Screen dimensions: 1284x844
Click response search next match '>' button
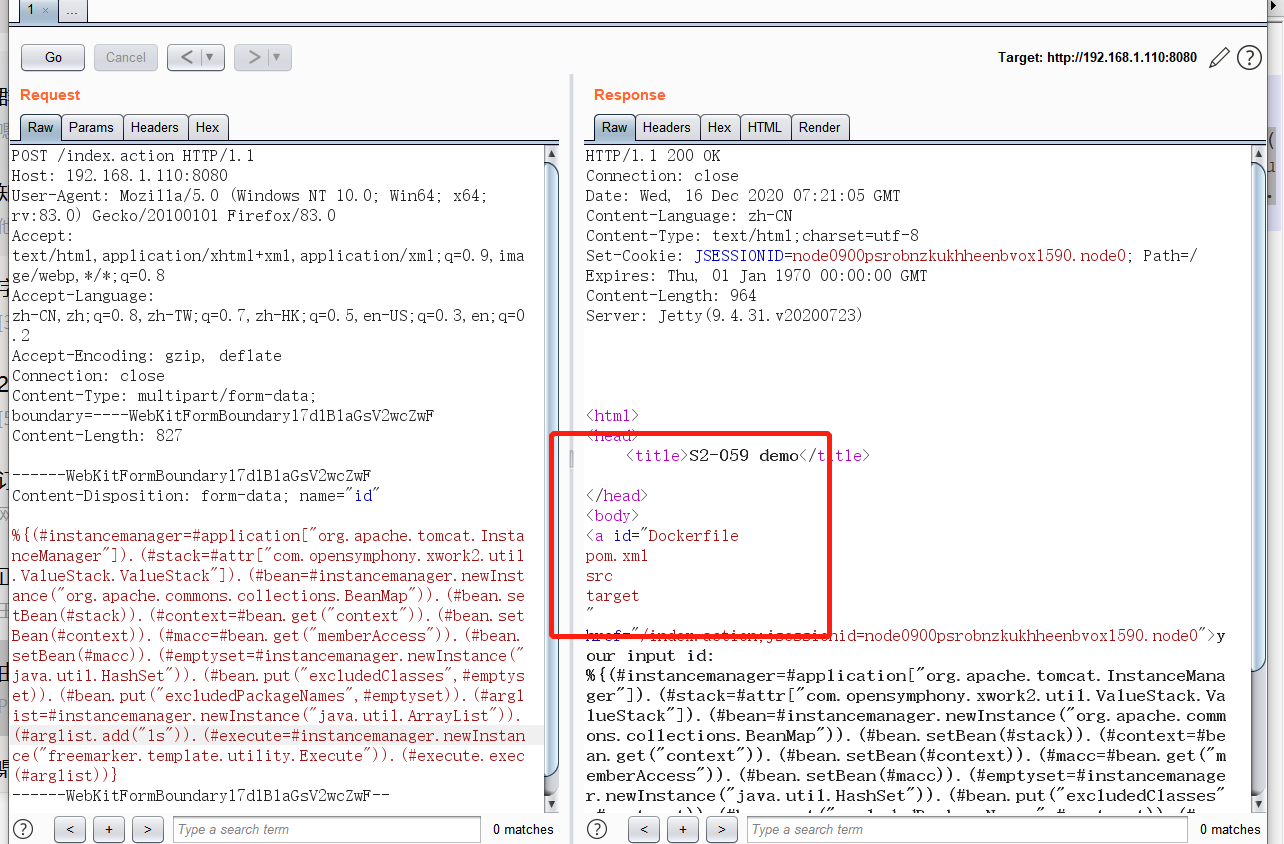pyautogui.click(x=721, y=829)
